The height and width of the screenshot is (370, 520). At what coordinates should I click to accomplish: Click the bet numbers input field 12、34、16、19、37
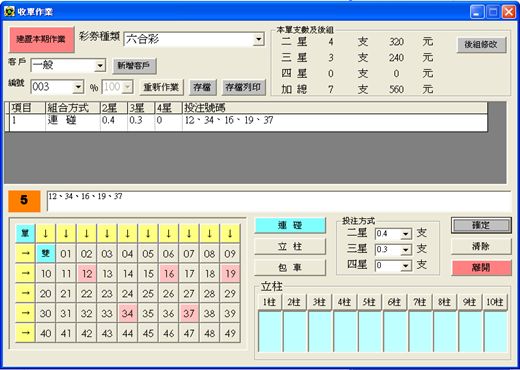tap(279, 201)
